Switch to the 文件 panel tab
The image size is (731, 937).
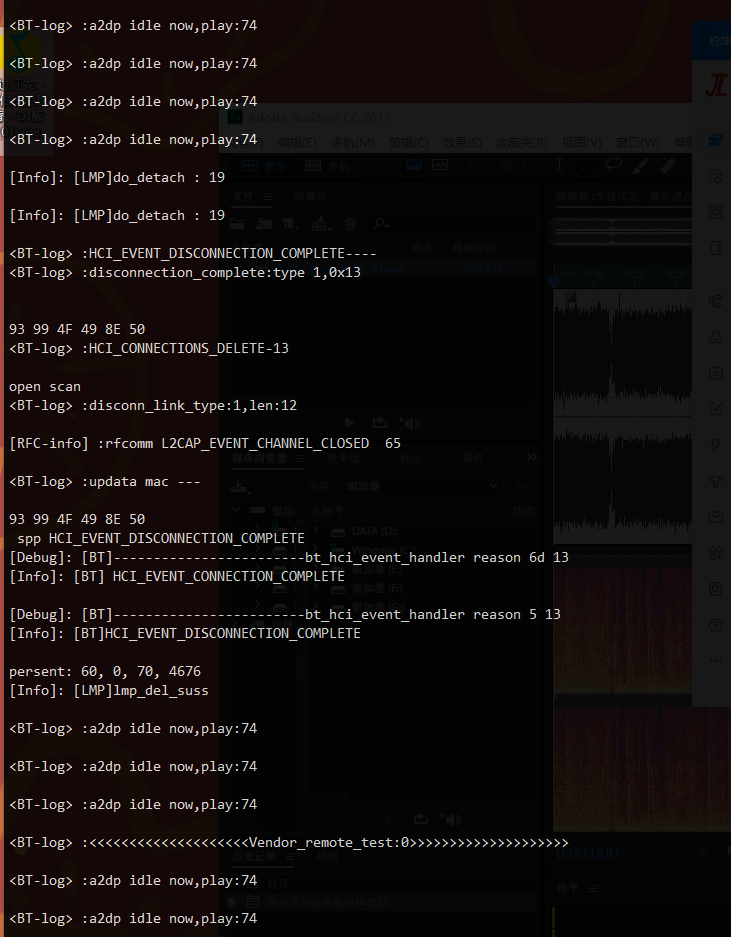243,196
